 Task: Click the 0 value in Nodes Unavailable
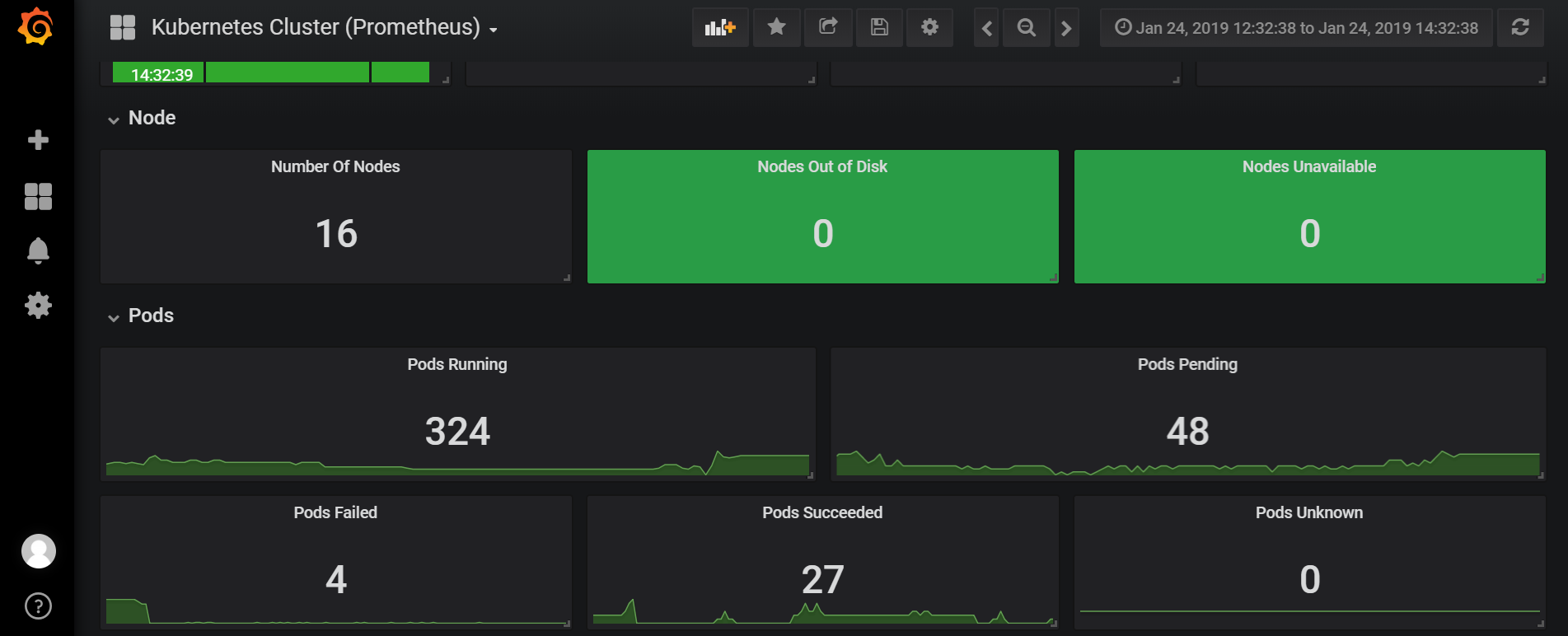1310,234
